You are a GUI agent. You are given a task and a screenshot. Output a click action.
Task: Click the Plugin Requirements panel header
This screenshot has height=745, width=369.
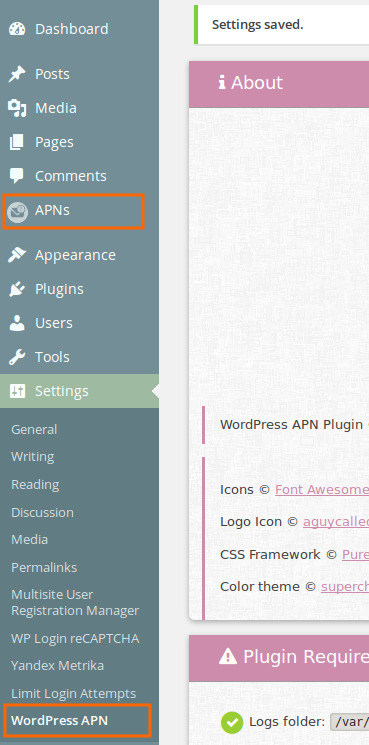[x=279, y=658]
